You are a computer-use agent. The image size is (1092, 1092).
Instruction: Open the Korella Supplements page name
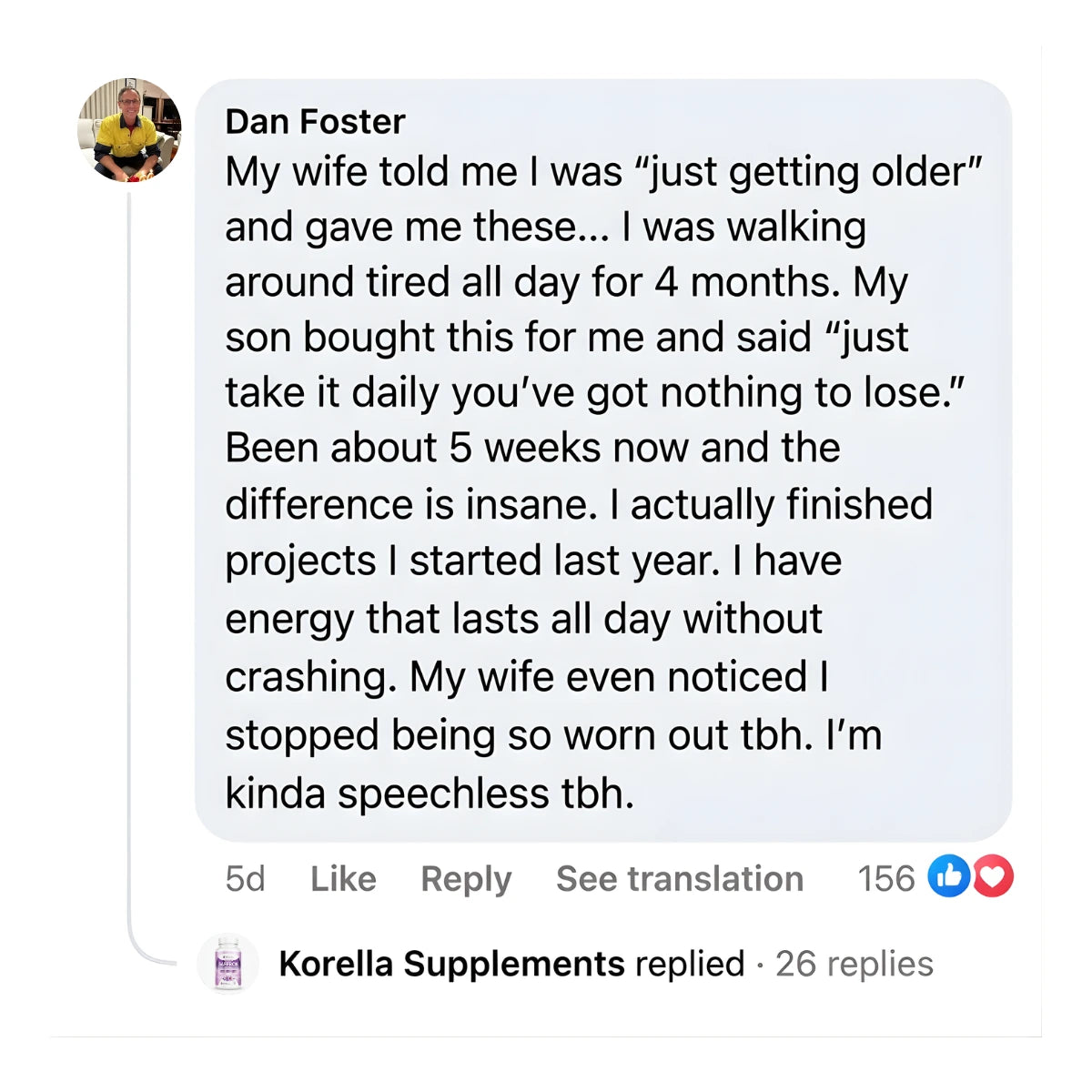click(x=451, y=964)
